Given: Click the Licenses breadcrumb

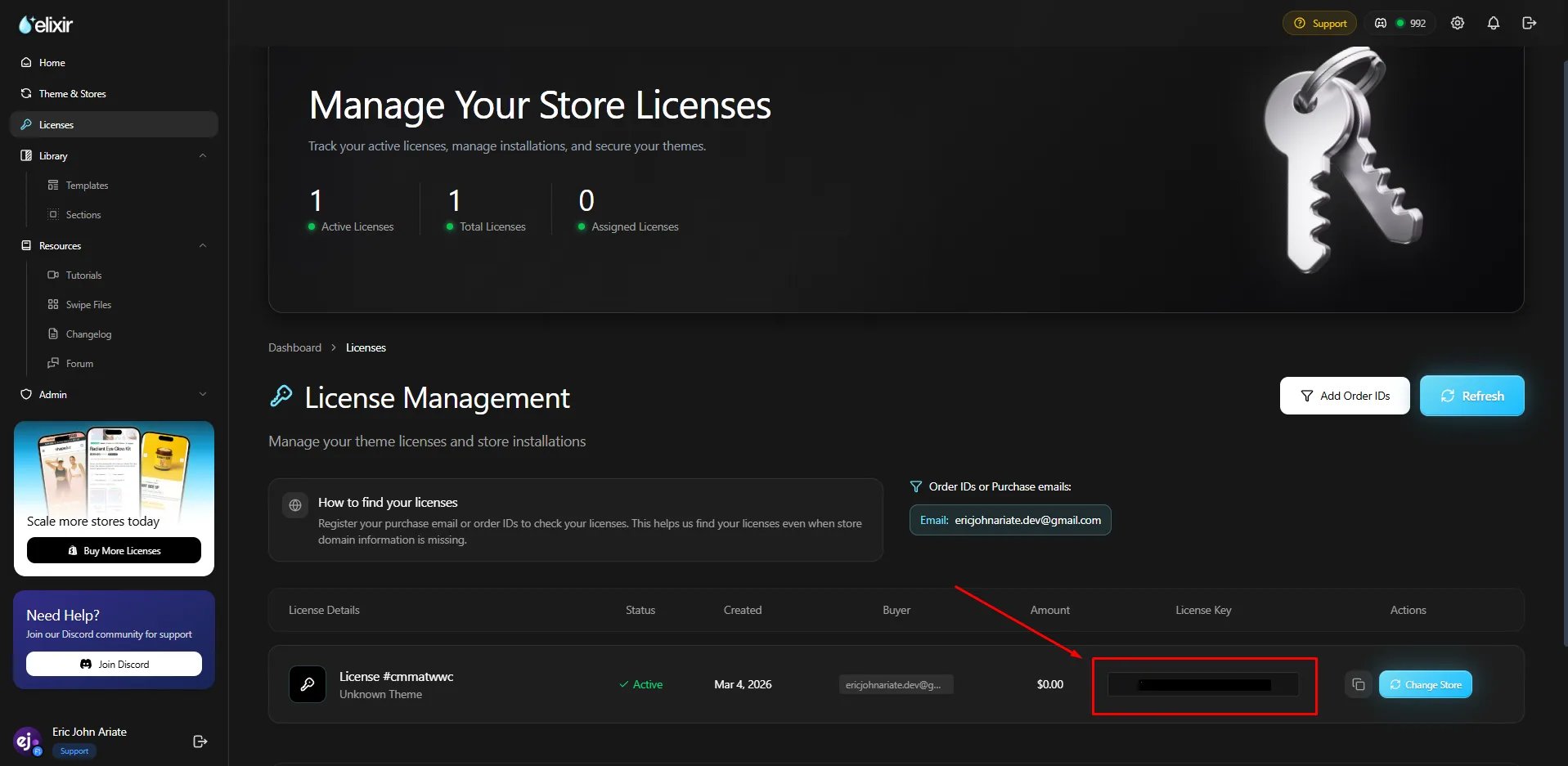Looking at the screenshot, I should 366,347.
